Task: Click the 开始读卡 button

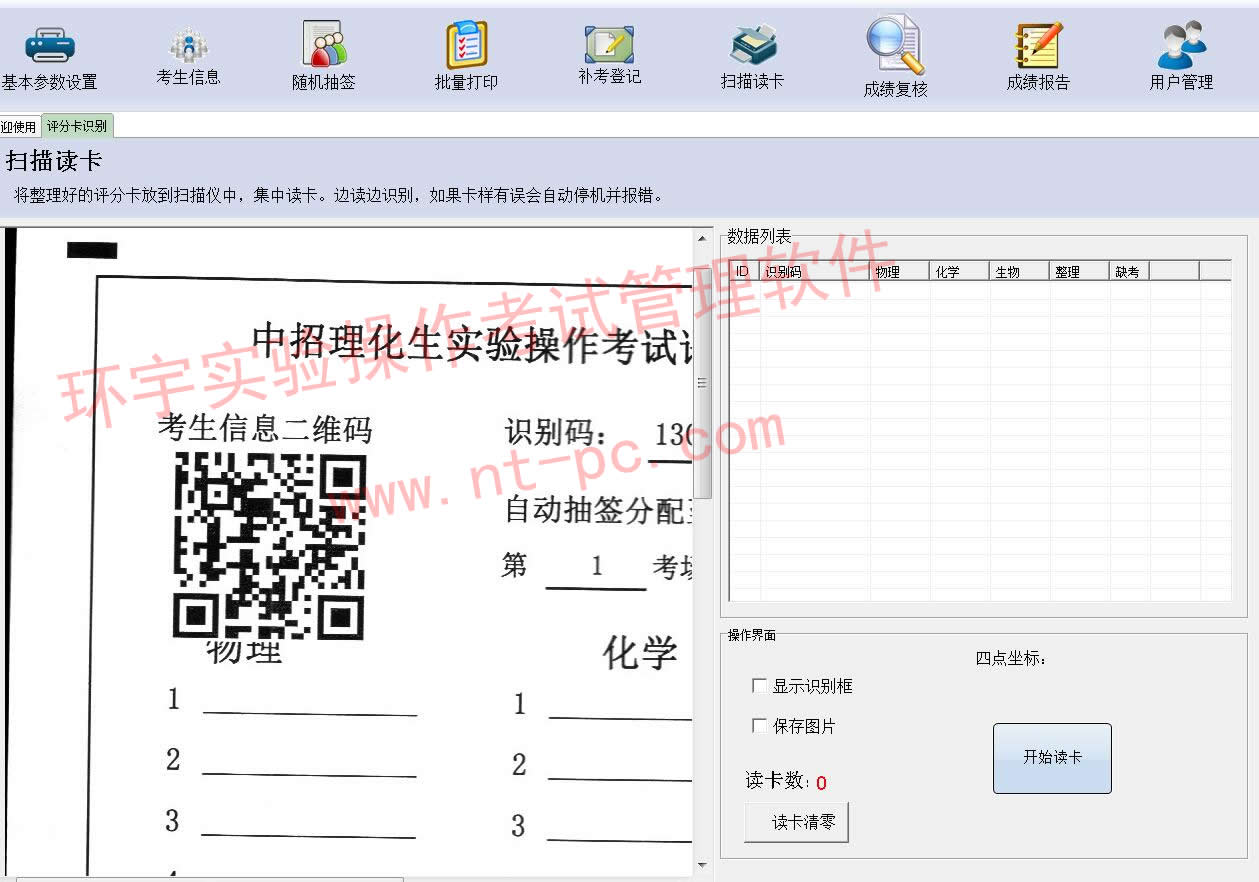Action: click(1052, 758)
